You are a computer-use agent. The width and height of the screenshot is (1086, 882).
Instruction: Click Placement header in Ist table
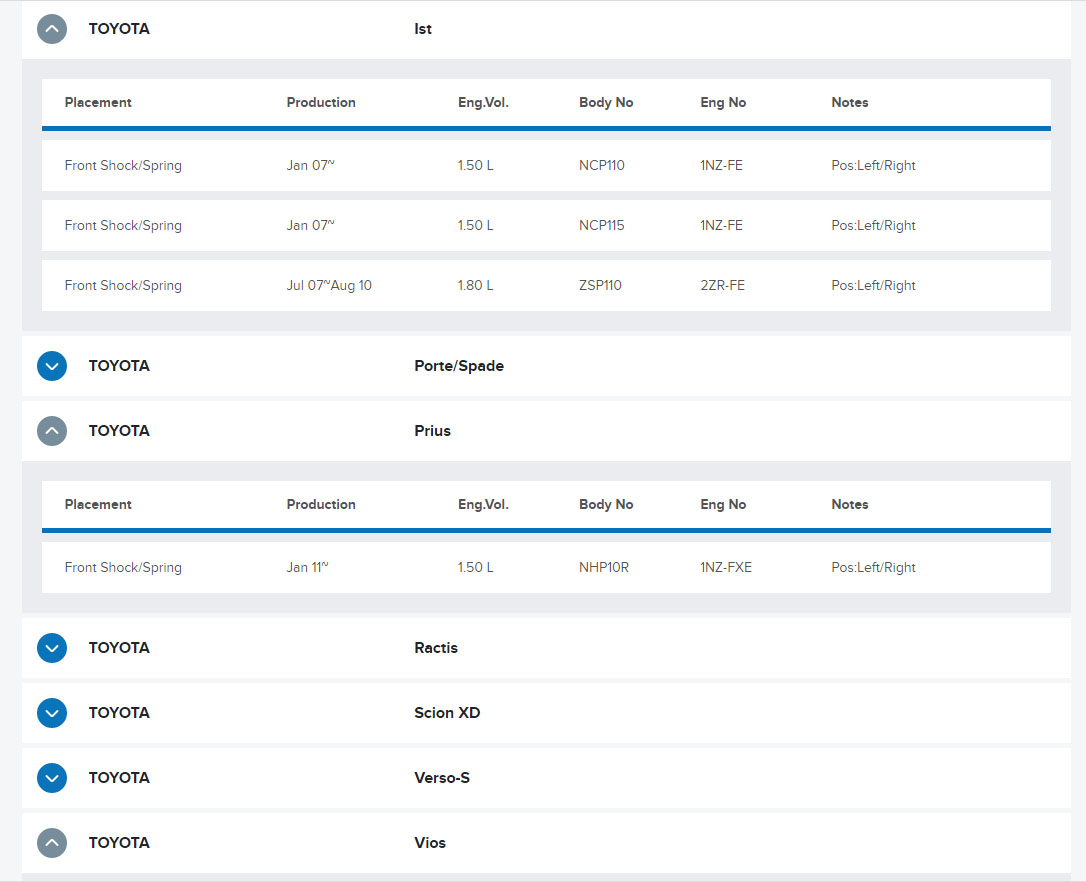[98, 103]
